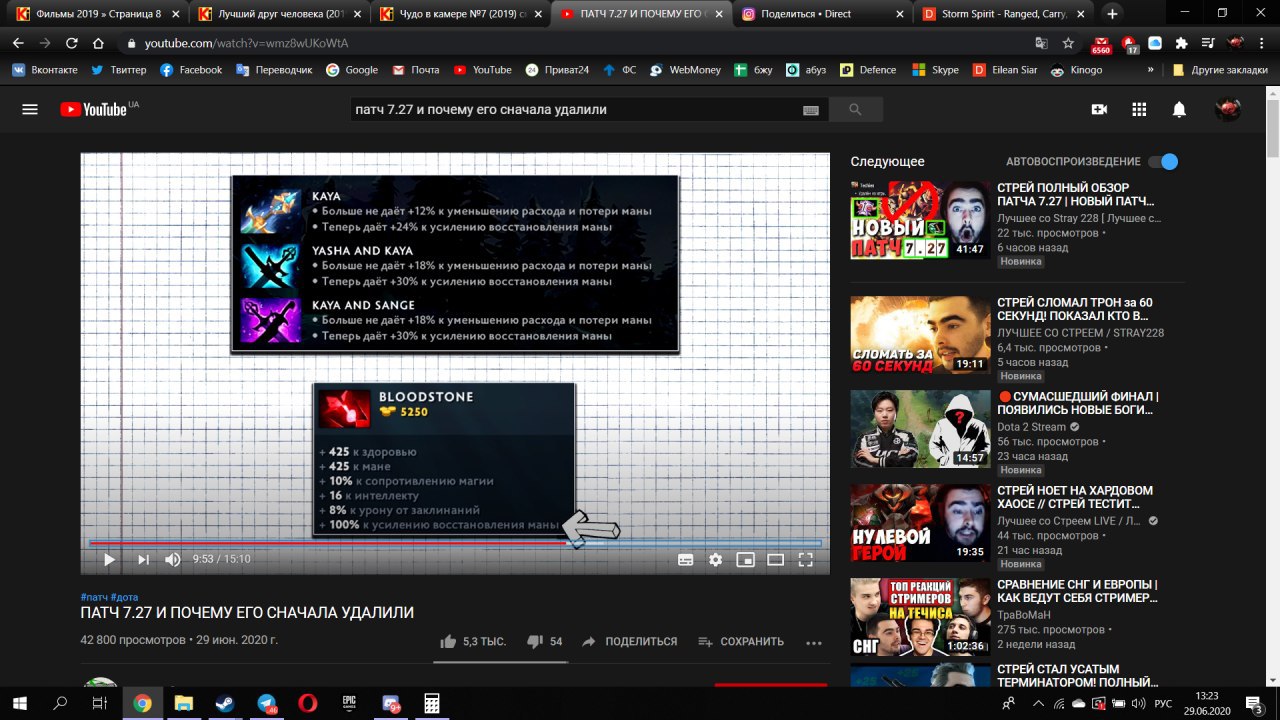Open Kinogo bookmark
Viewport: 1280px width, 720px height.
click(1077, 70)
